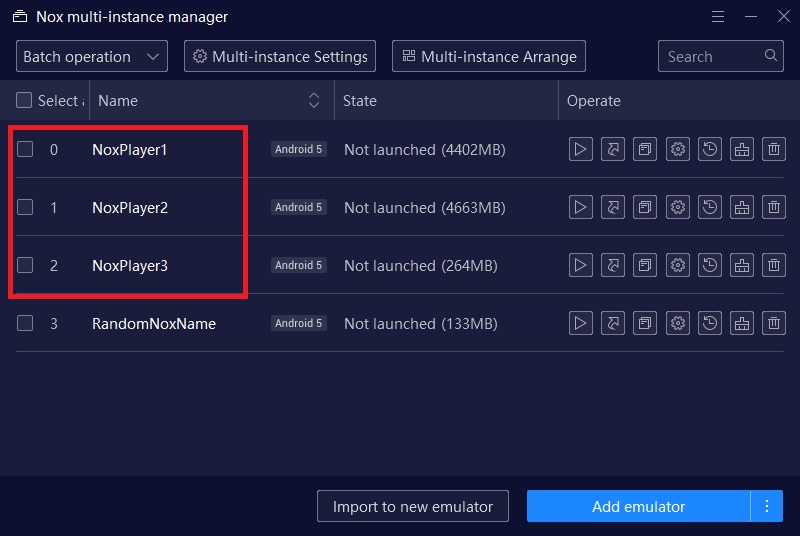Toggle the Select all checkbox
This screenshot has height=536, width=800.
(x=25, y=100)
